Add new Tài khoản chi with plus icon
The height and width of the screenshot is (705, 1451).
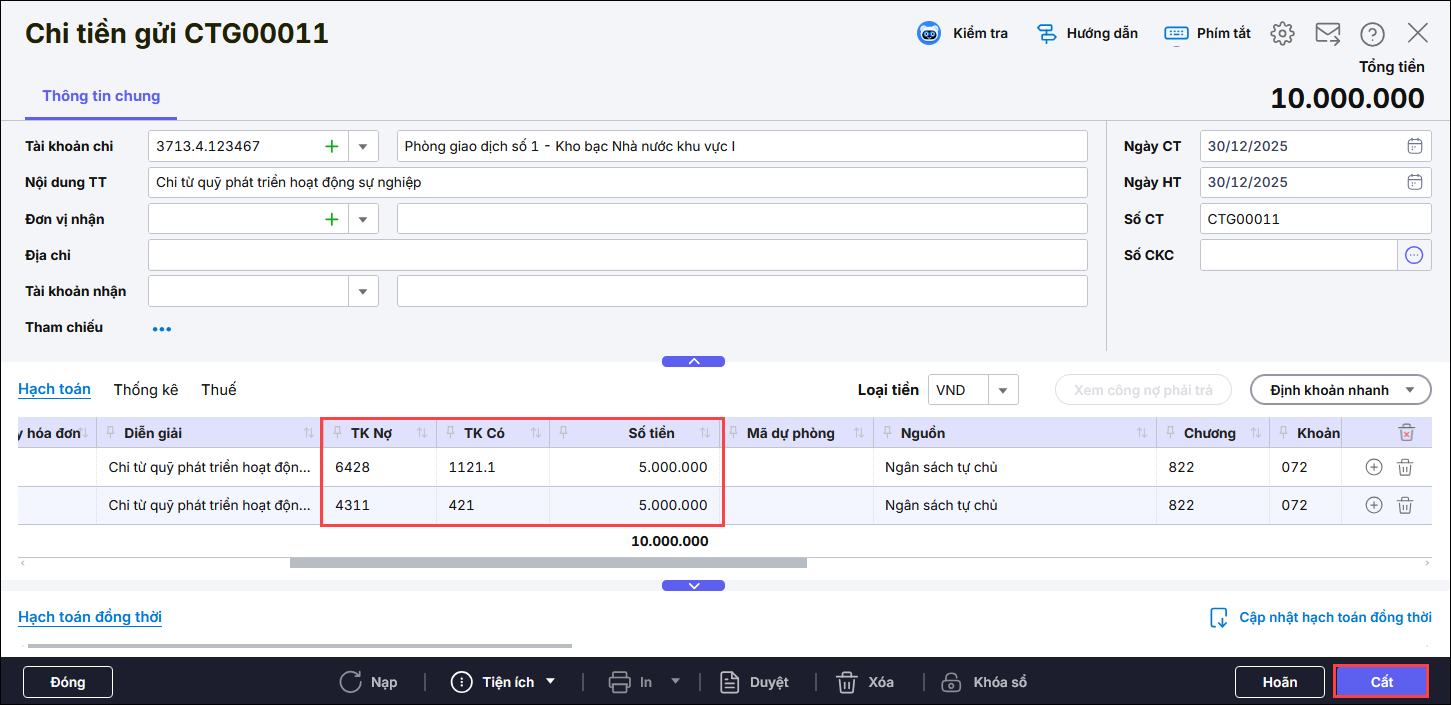point(332,146)
